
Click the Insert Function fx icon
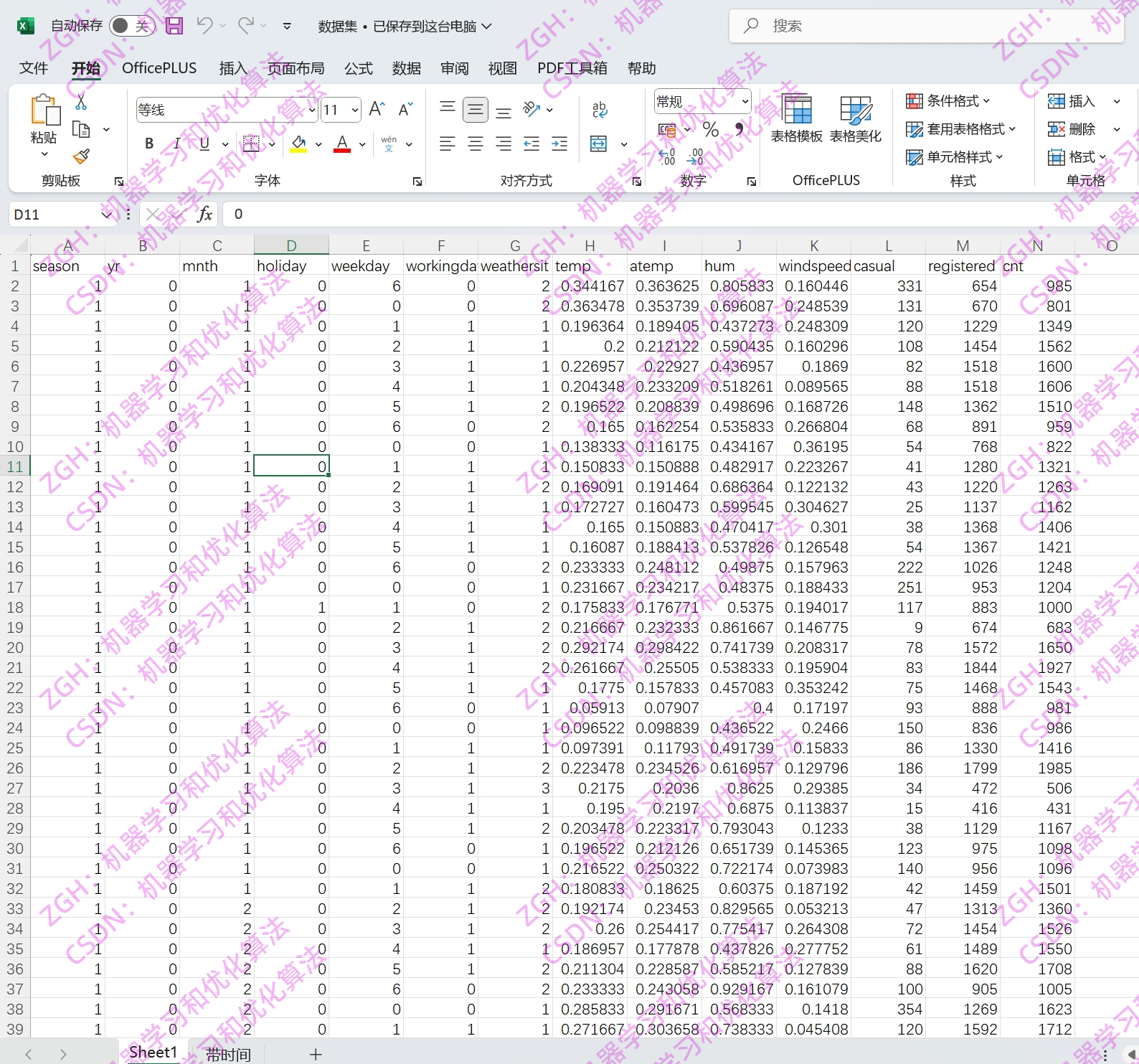[205, 214]
